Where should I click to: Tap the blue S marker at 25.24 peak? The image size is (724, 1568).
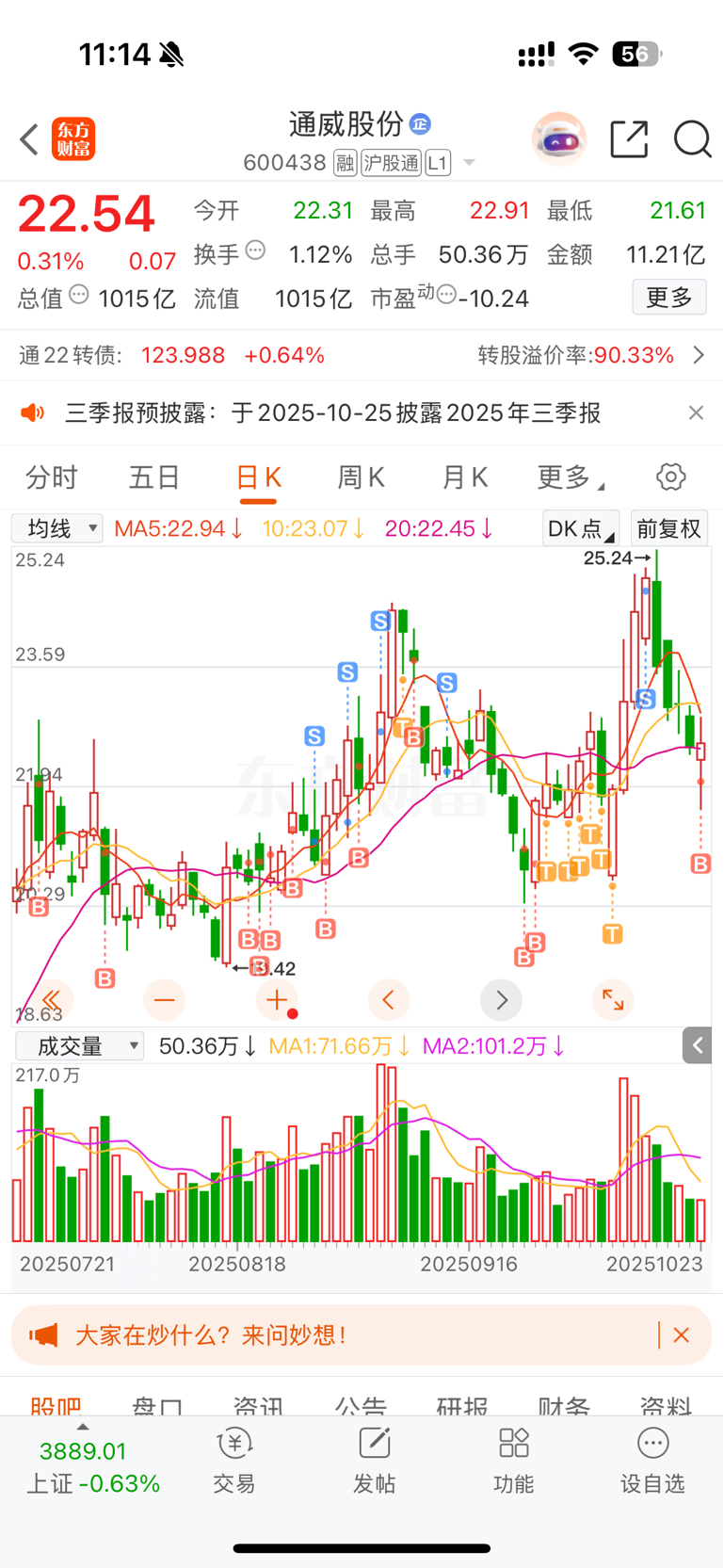pos(646,699)
